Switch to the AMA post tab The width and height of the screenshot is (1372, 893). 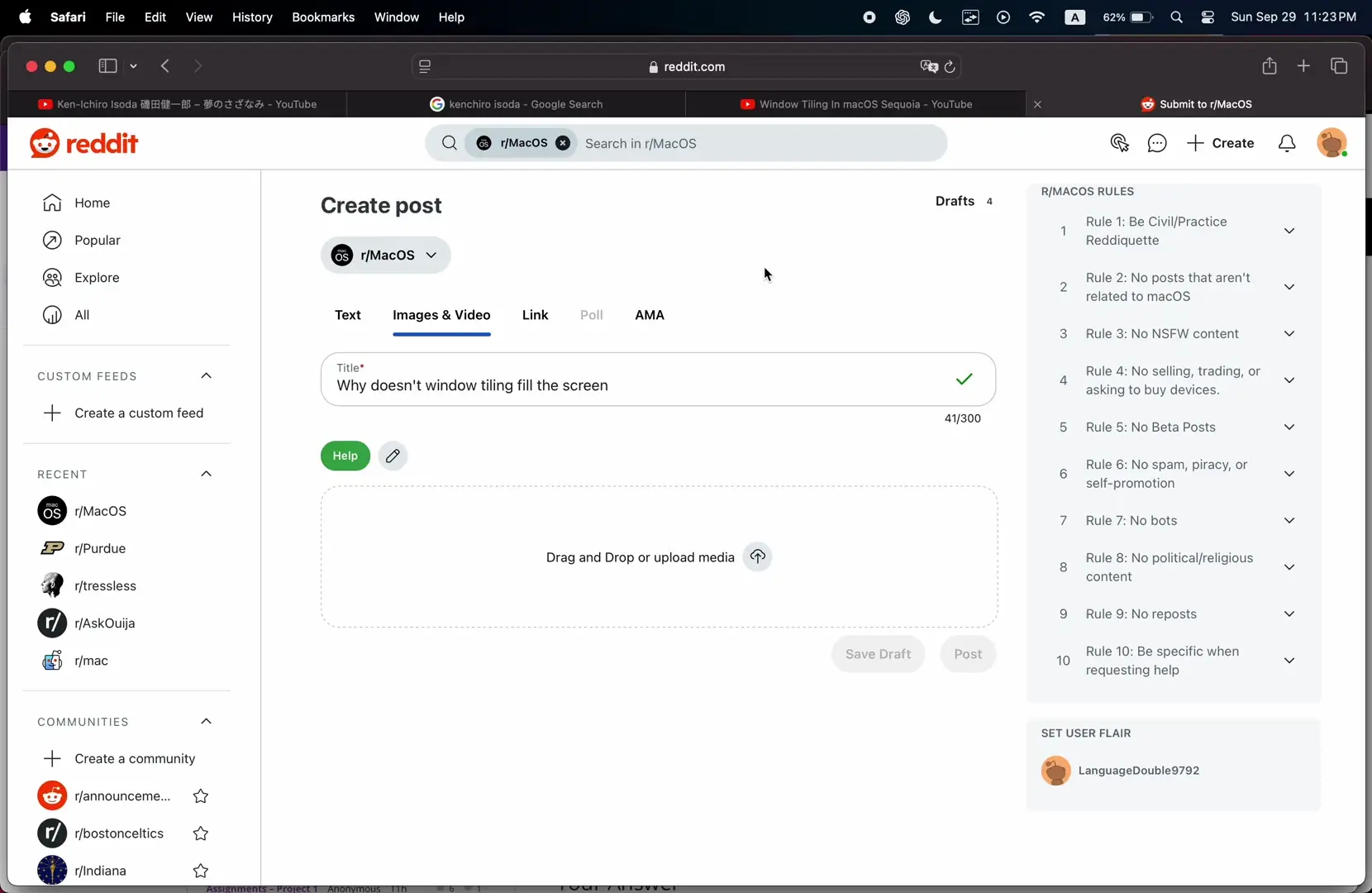click(x=650, y=315)
